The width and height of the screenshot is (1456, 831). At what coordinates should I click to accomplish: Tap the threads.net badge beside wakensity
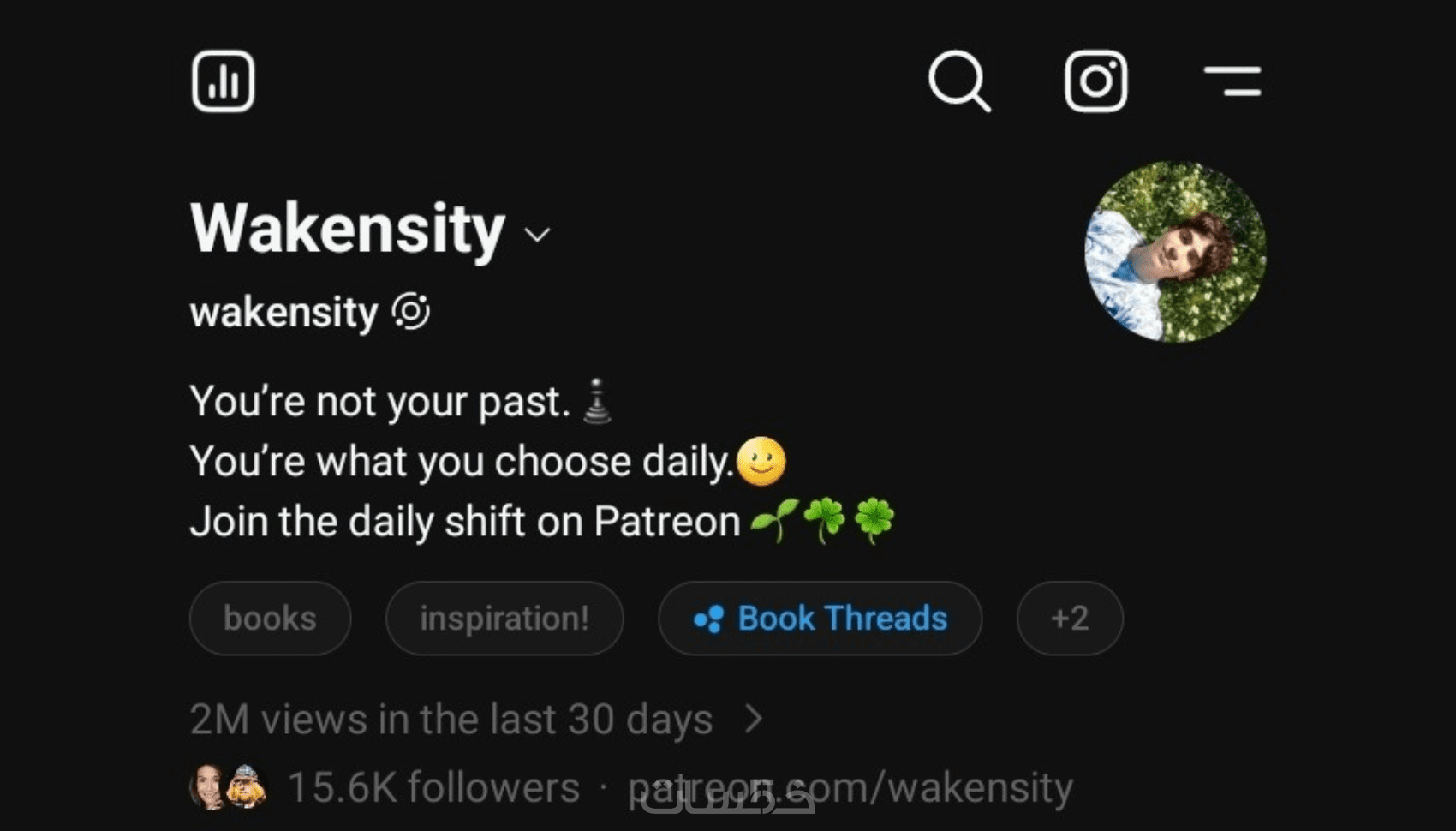click(411, 311)
